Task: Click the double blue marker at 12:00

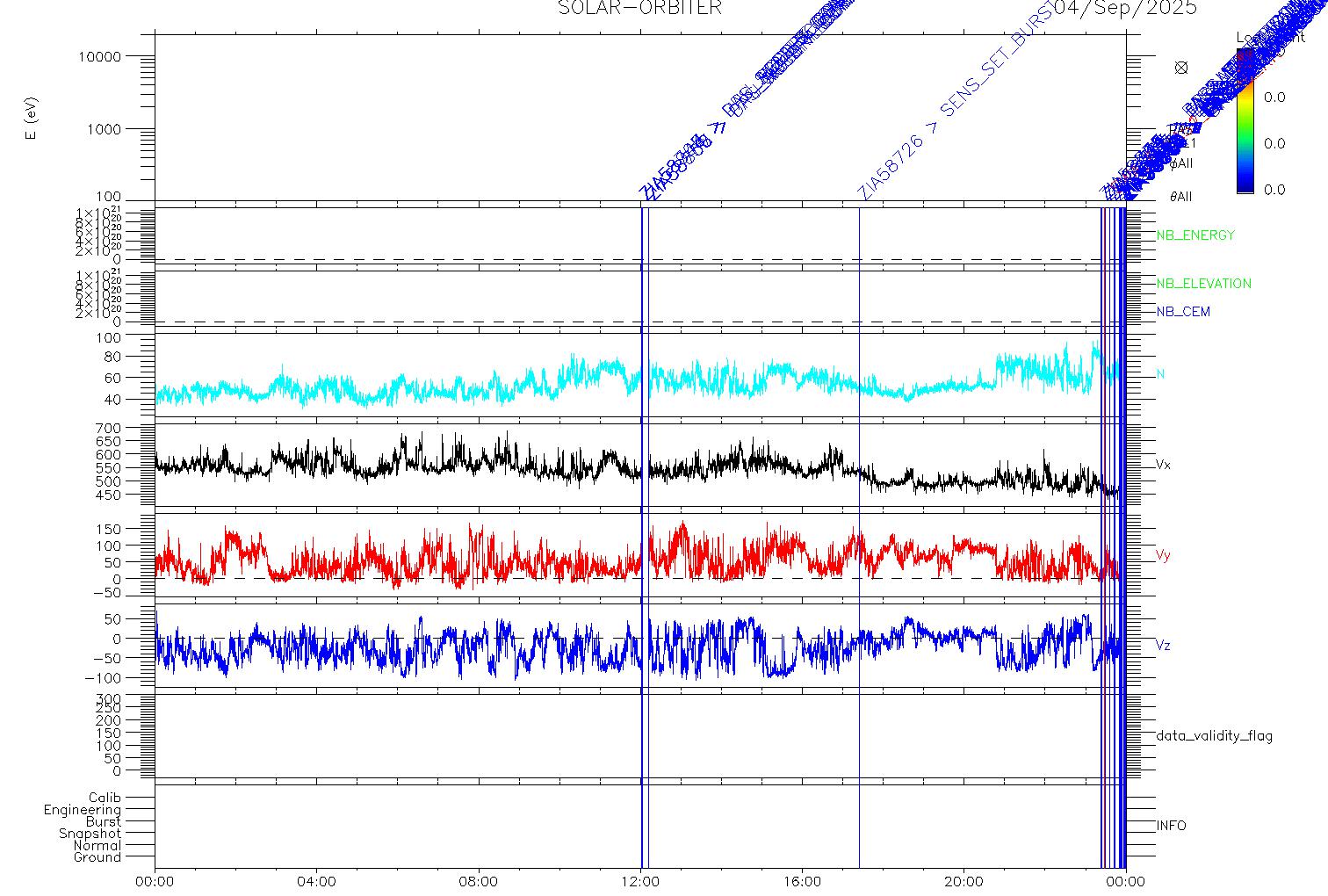Action: pos(644,536)
